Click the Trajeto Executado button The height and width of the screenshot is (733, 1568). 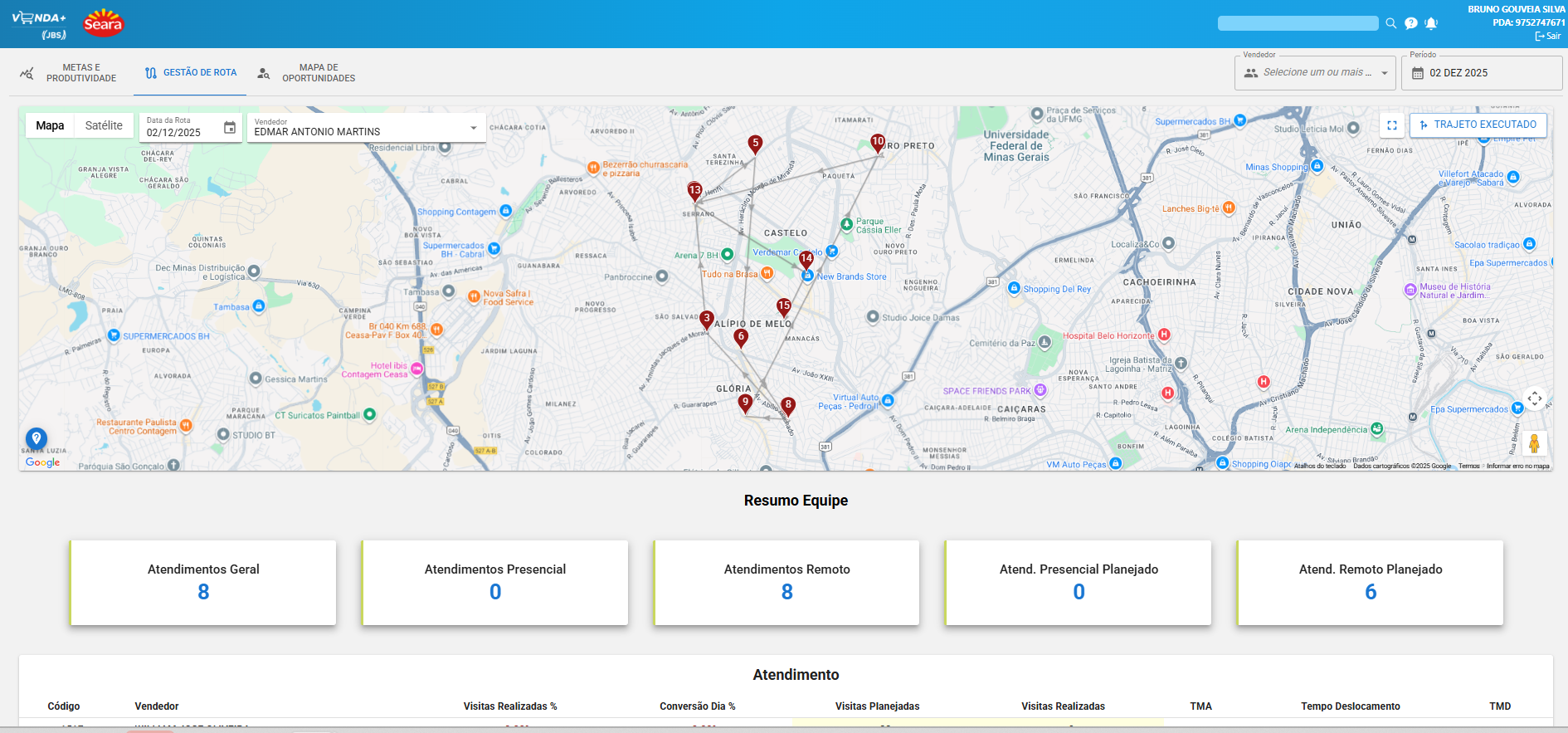pos(1478,125)
